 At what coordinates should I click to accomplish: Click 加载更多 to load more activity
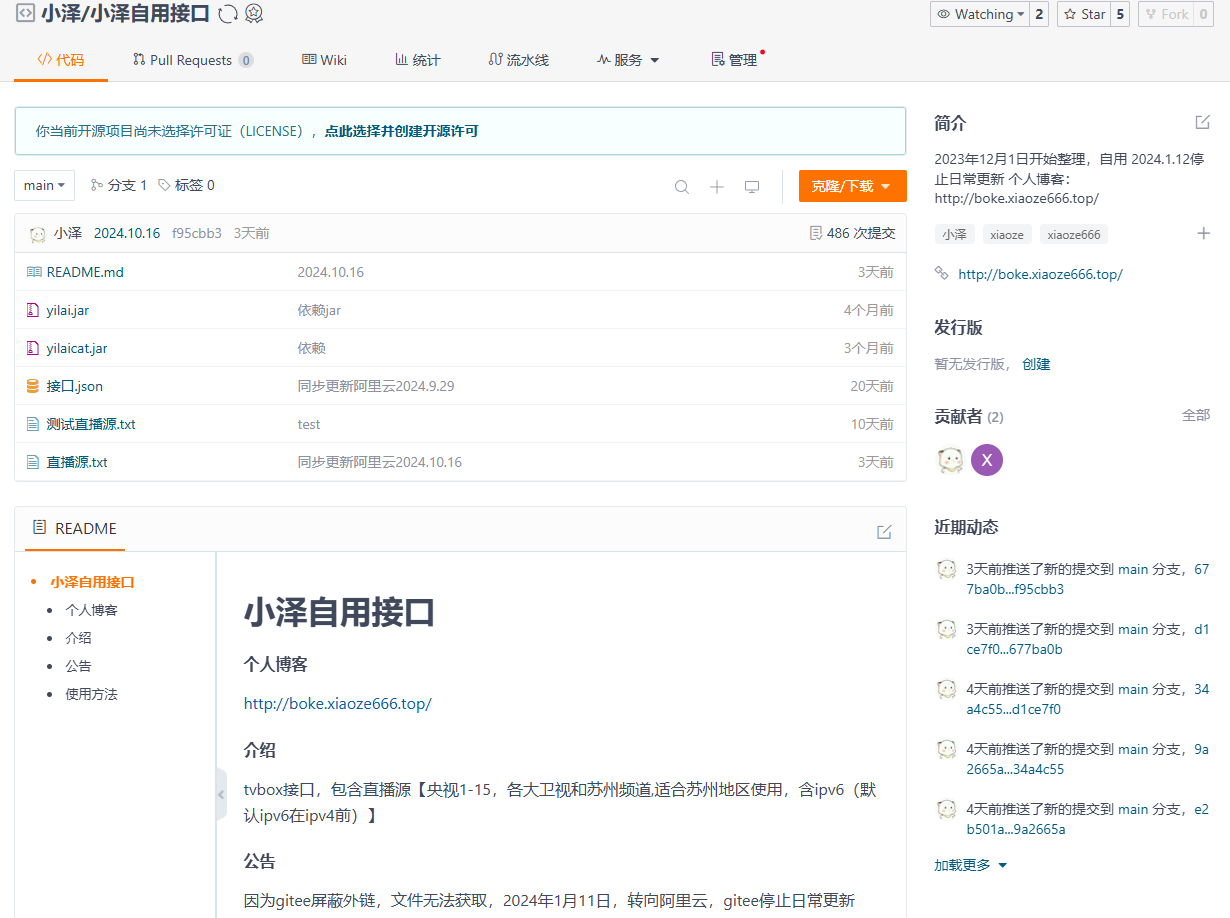[x=970, y=865]
